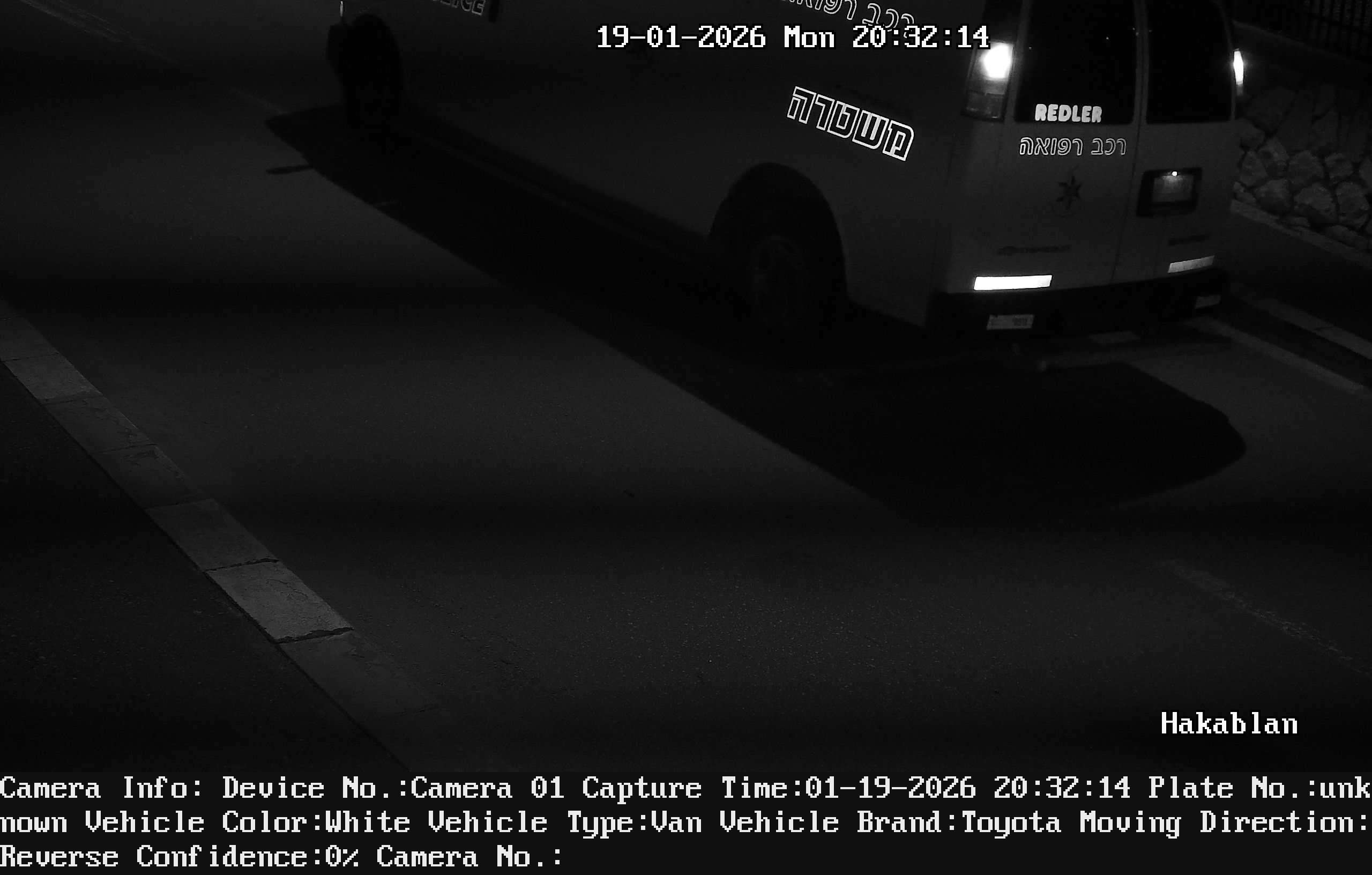Click the large Hebrew police lettering on van side

850,124
